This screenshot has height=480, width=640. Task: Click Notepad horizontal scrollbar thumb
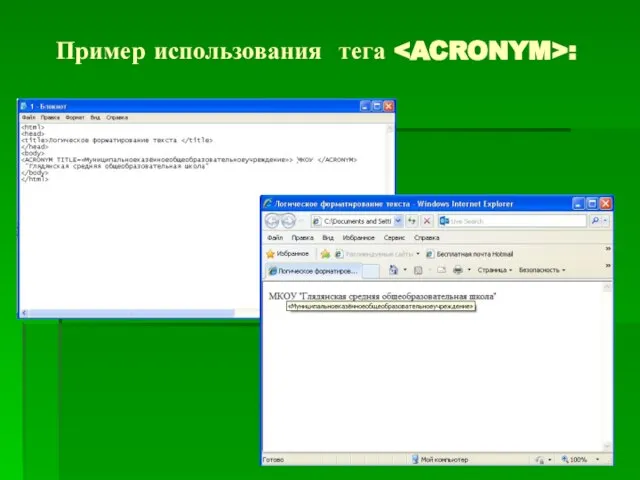click(x=131, y=313)
